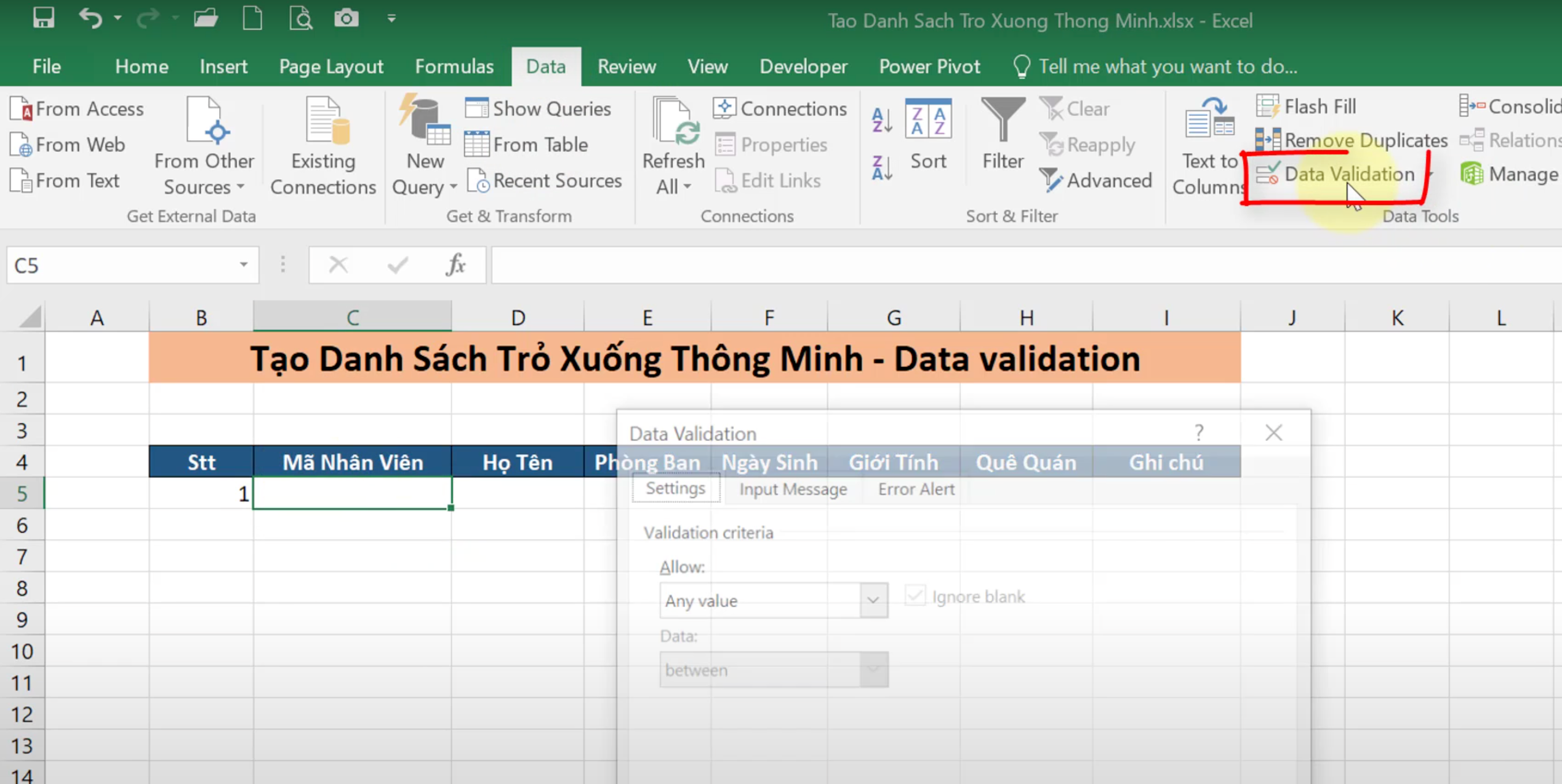This screenshot has width=1562, height=784.
Task: Click the Họ Tên header cell
Action: 518,462
